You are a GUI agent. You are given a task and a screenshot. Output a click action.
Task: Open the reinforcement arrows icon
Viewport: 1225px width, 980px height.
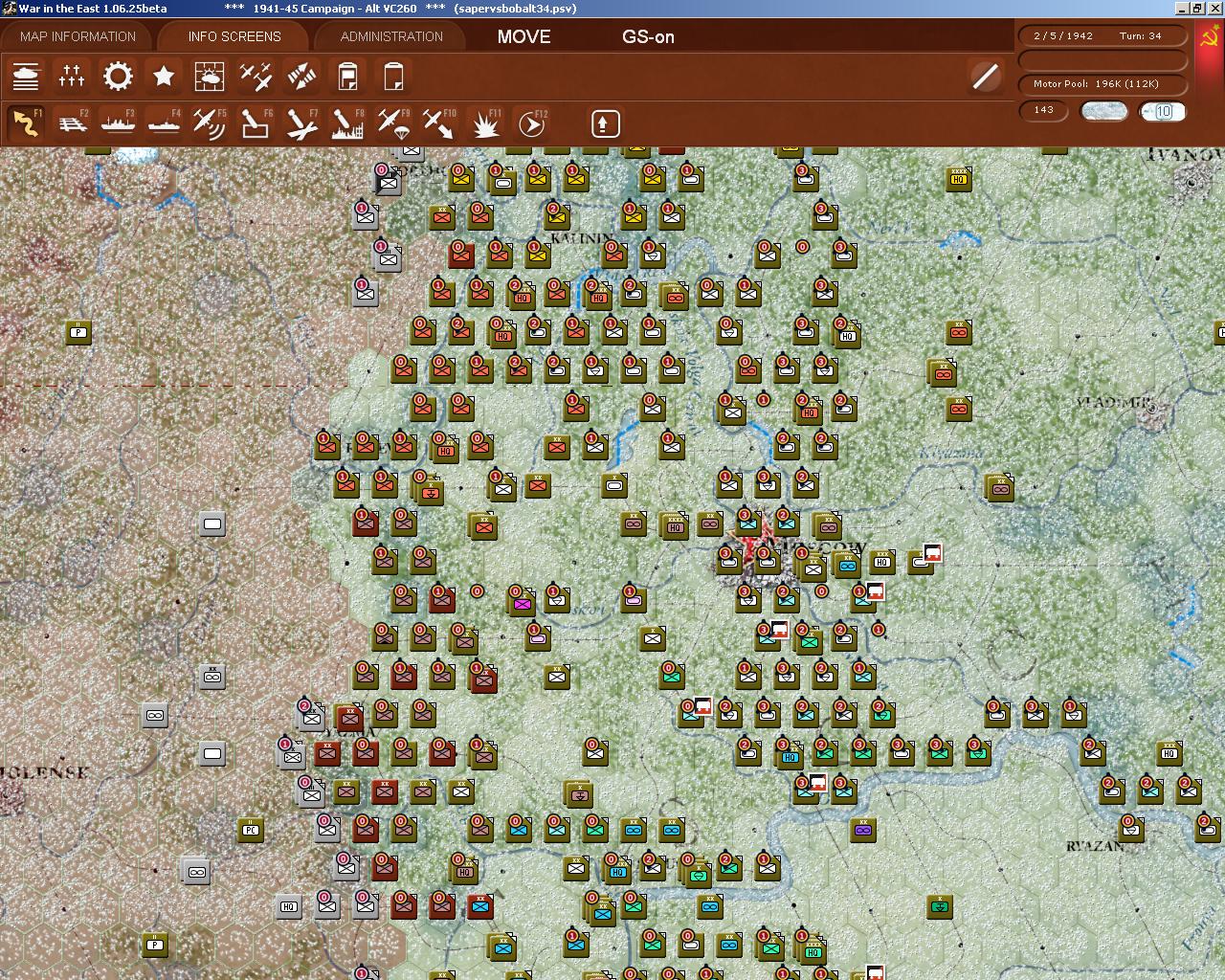click(301, 77)
